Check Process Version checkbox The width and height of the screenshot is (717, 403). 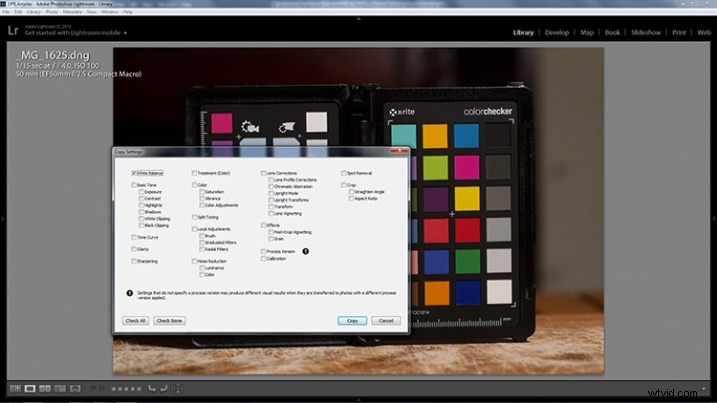(263, 251)
